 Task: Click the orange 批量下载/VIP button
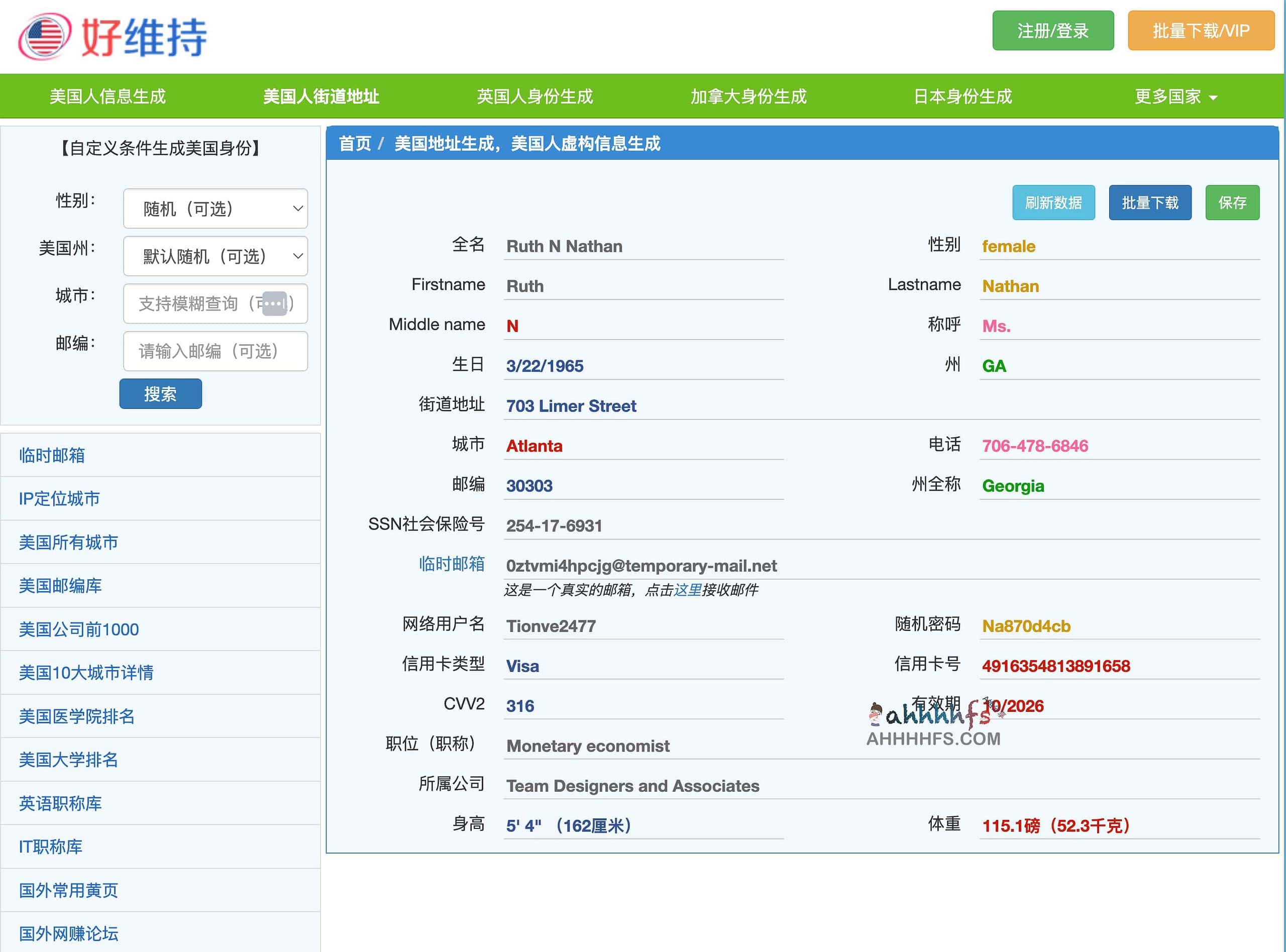point(1201,32)
